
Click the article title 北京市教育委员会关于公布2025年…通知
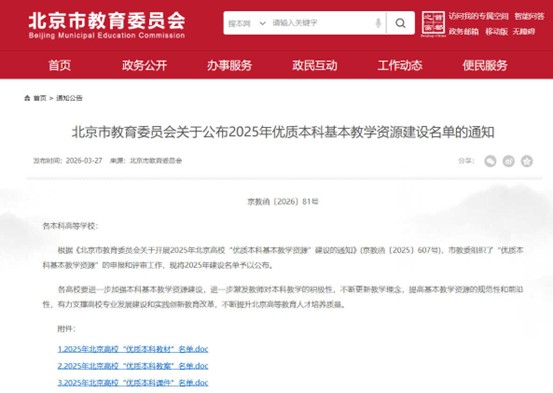point(283,132)
